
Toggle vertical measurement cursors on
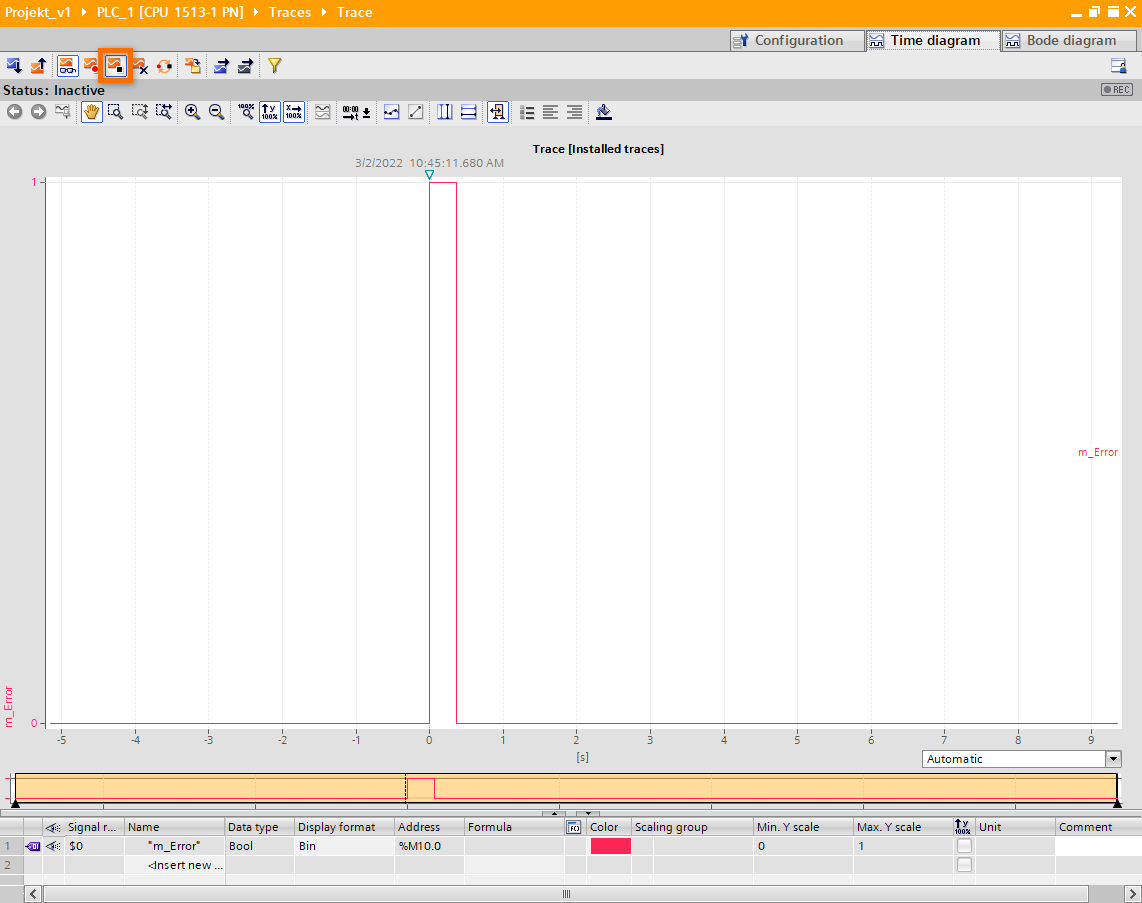click(444, 112)
